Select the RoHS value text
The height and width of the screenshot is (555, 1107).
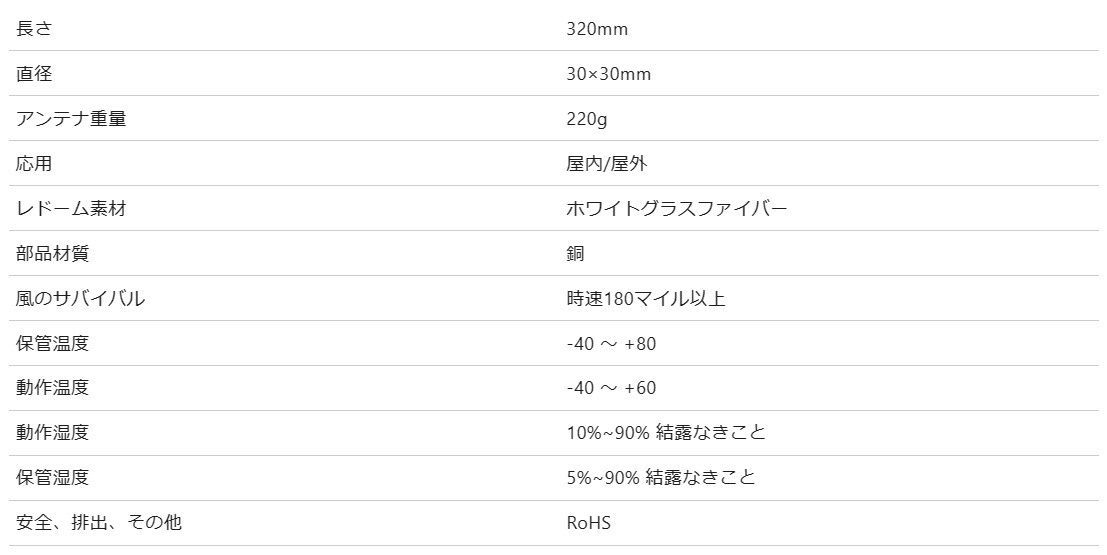[588, 523]
